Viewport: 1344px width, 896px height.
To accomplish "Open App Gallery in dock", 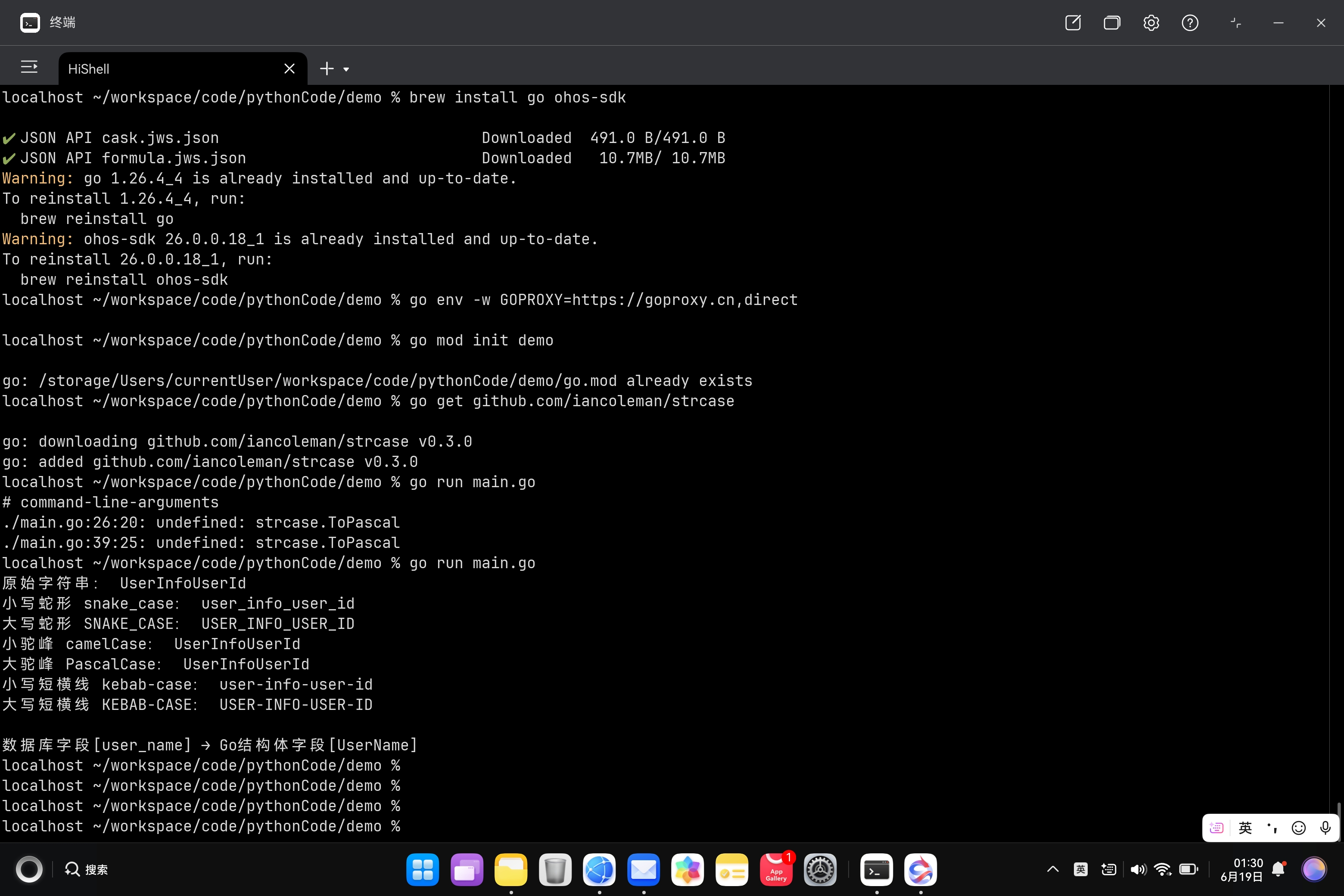I will [776, 870].
